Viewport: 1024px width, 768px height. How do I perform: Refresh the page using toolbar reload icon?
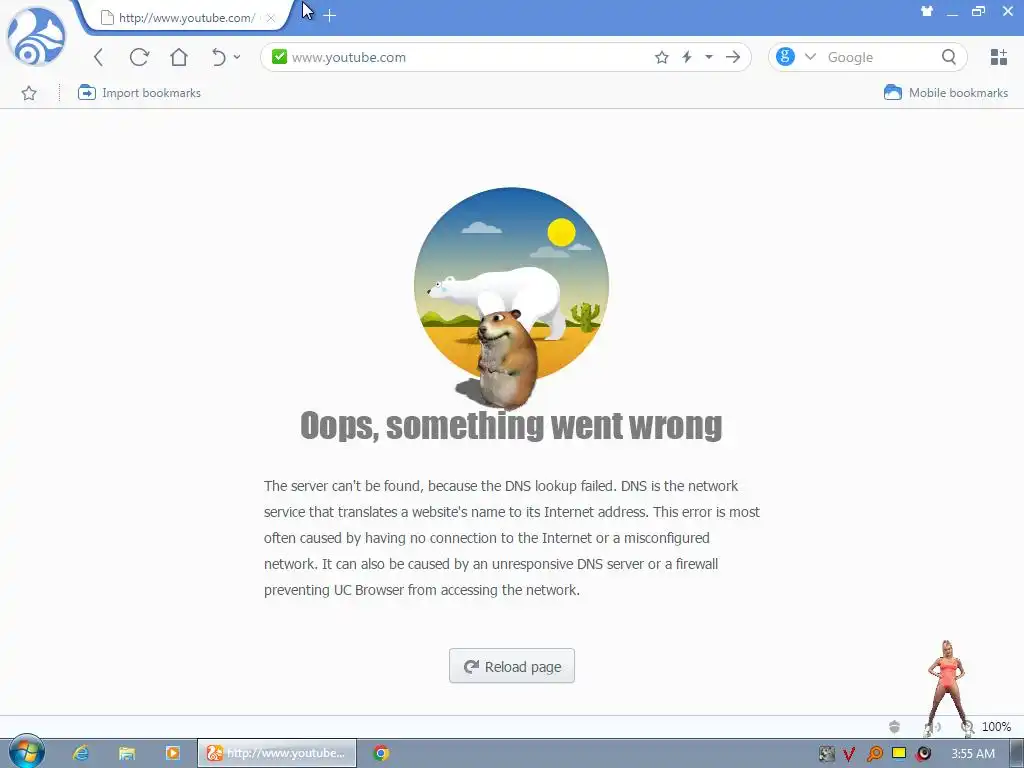[x=139, y=57]
